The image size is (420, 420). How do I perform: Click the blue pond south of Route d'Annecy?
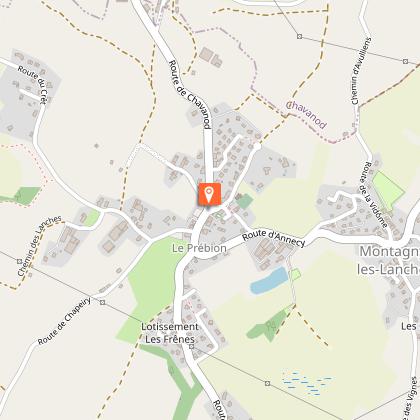coord(269,281)
